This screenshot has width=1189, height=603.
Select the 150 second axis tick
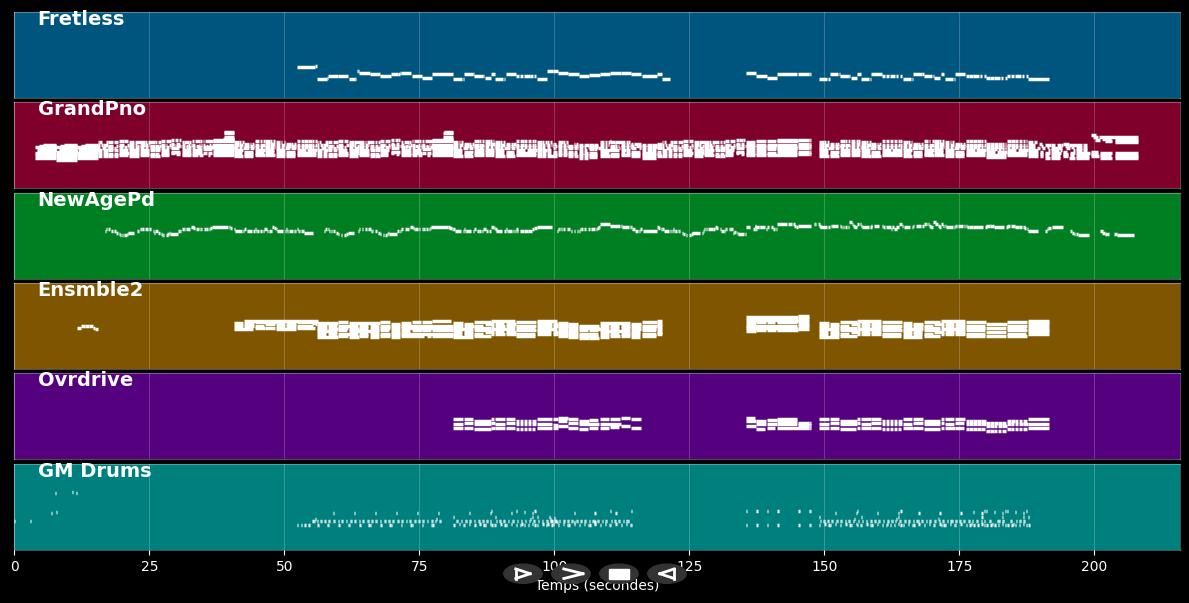(824, 566)
